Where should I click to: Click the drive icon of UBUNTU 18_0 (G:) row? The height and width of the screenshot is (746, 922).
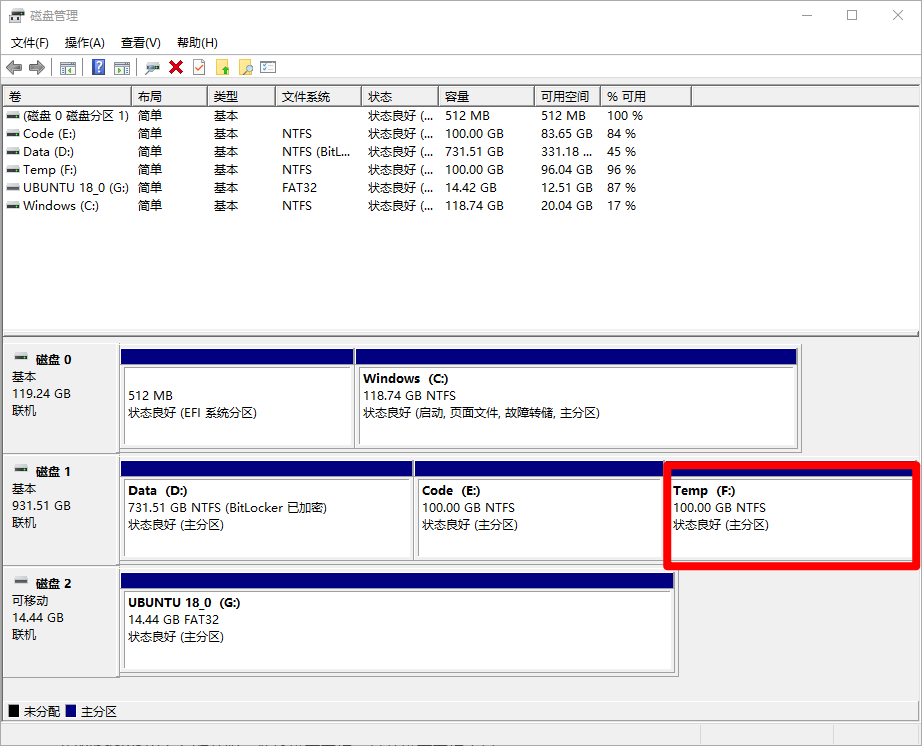[13, 188]
